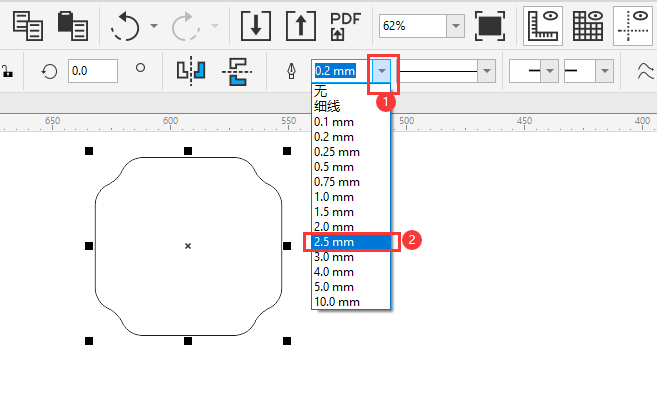Choose 1.5 mm outline width
This screenshot has height=416, width=657.
point(351,212)
